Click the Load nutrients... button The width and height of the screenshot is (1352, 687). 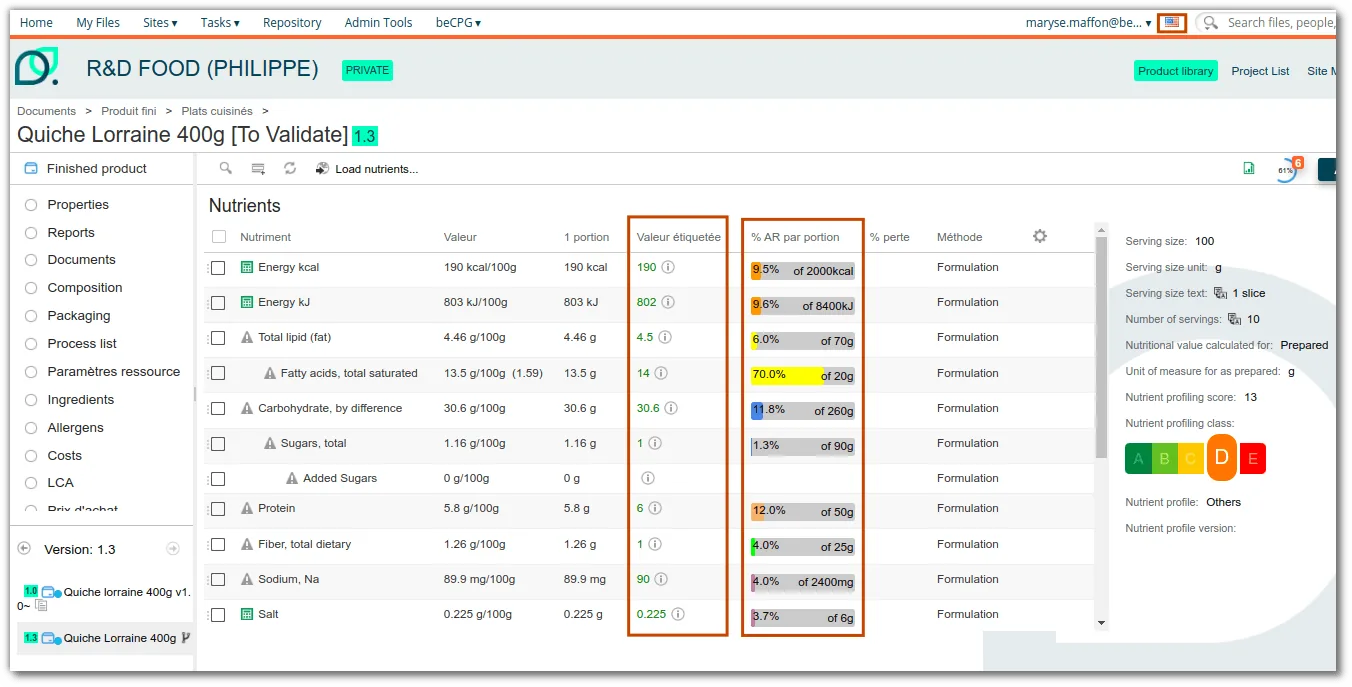pyautogui.click(x=367, y=169)
